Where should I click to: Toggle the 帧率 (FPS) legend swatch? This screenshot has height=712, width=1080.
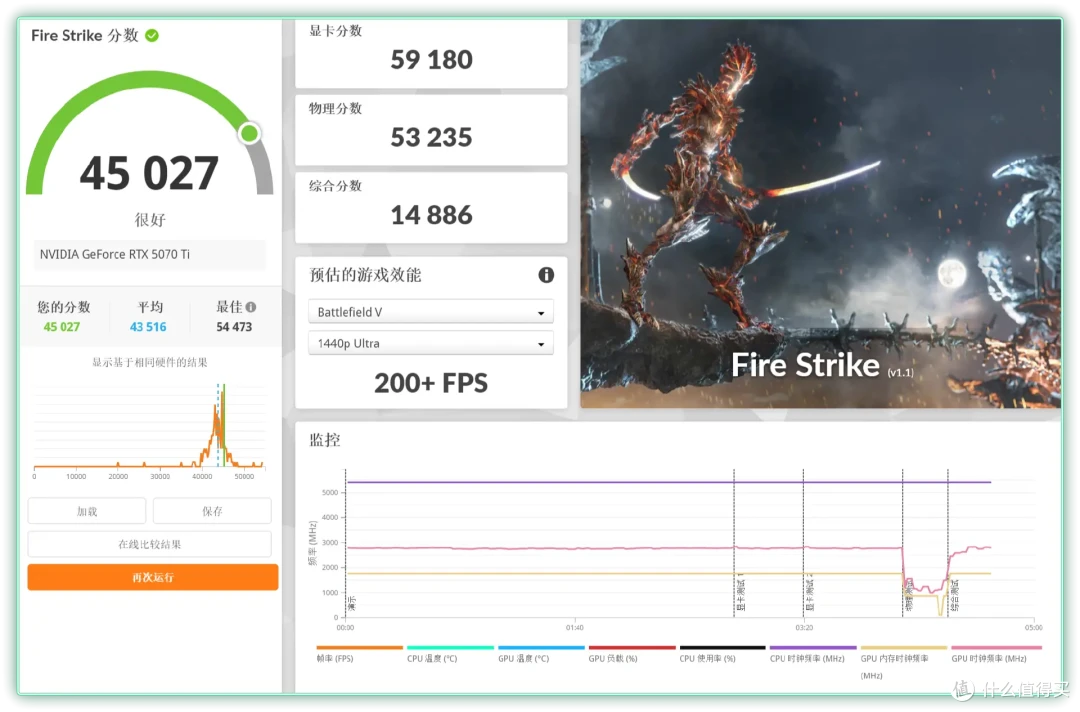click(360, 647)
